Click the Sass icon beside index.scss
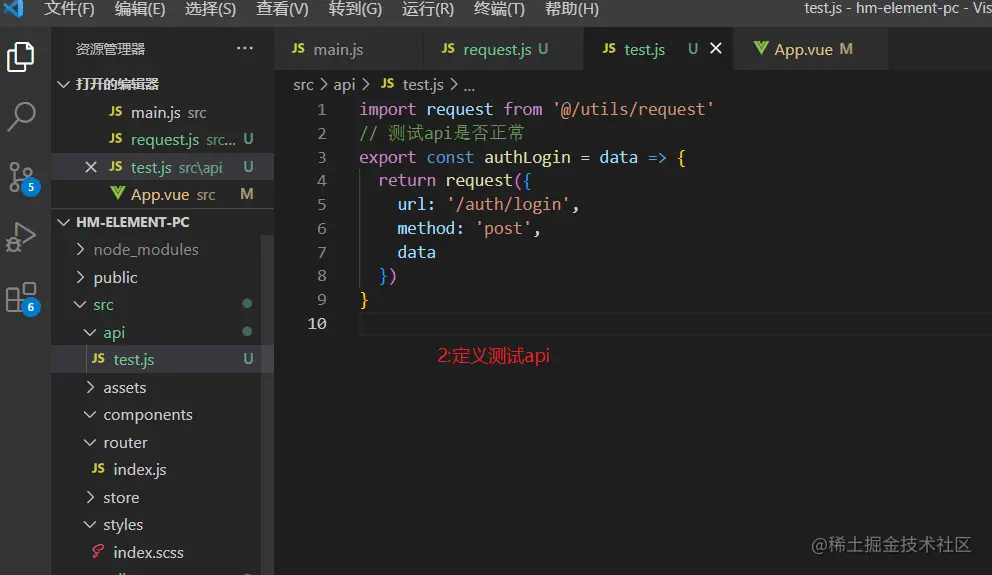 (x=98, y=552)
